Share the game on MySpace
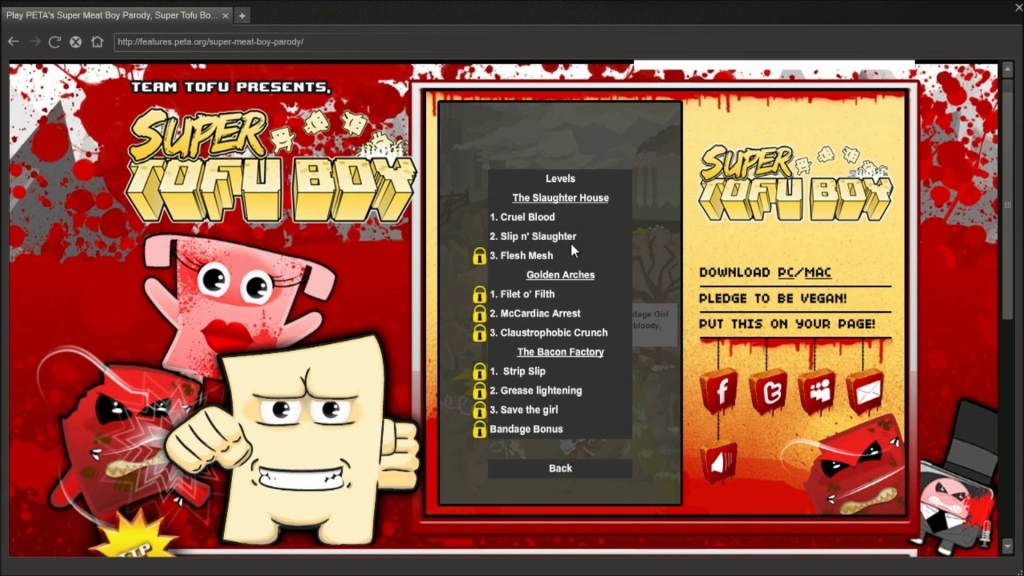The width and height of the screenshot is (1024, 576). coord(817,392)
